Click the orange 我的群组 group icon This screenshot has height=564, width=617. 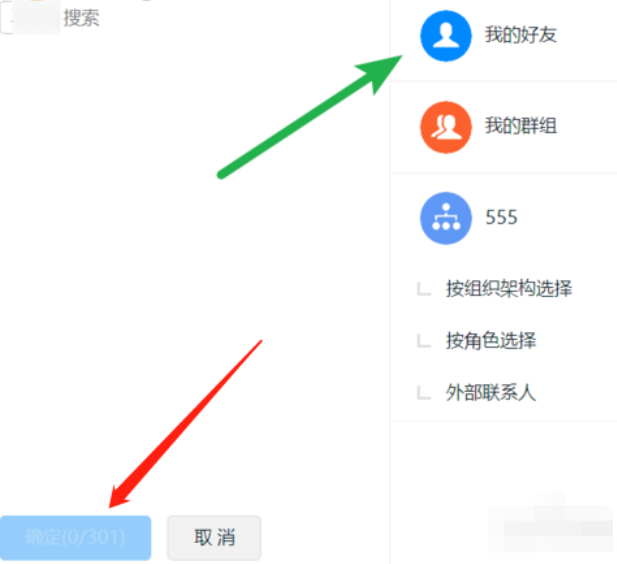[x=446, y=127]
